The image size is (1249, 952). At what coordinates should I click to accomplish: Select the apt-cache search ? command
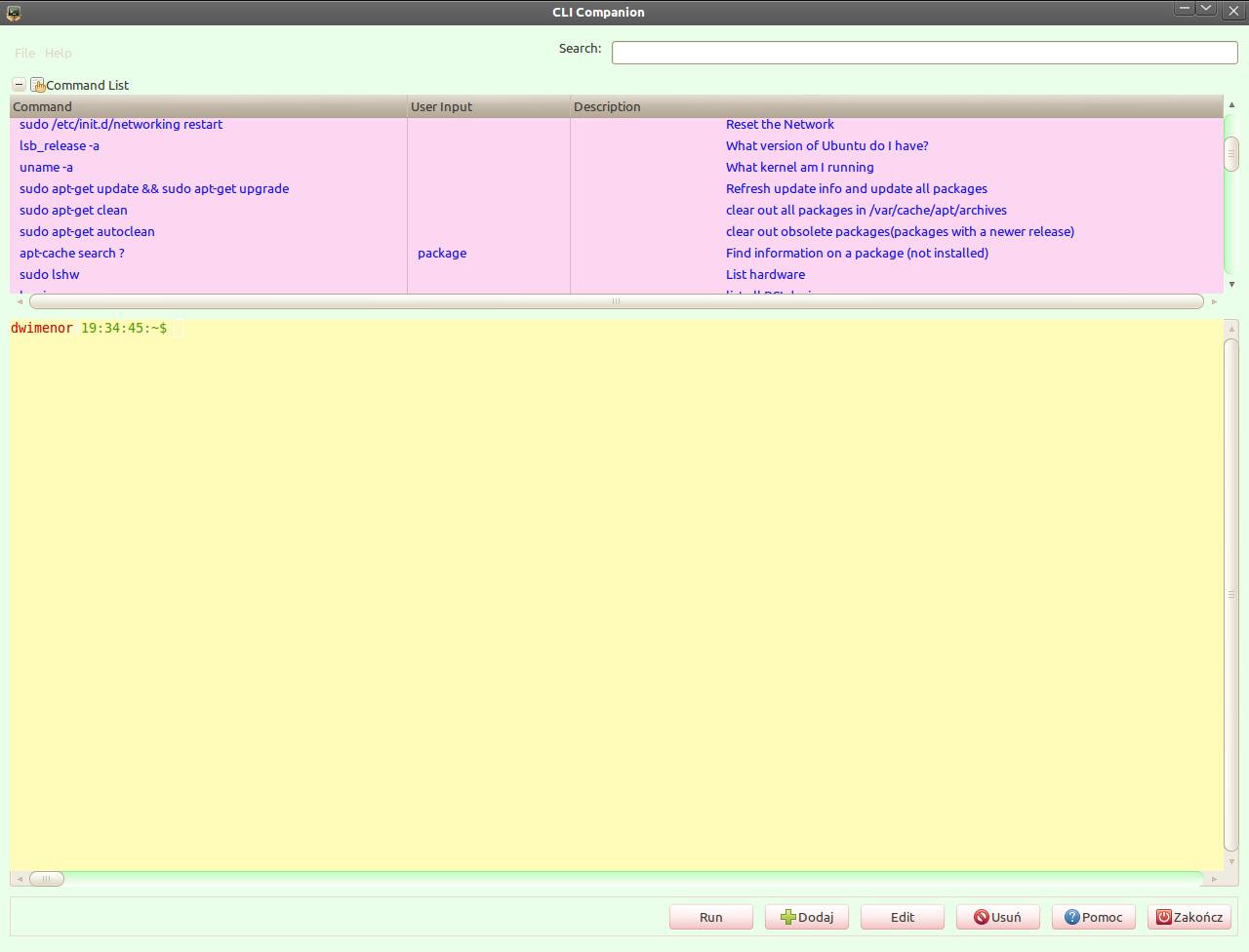point(72,253)
